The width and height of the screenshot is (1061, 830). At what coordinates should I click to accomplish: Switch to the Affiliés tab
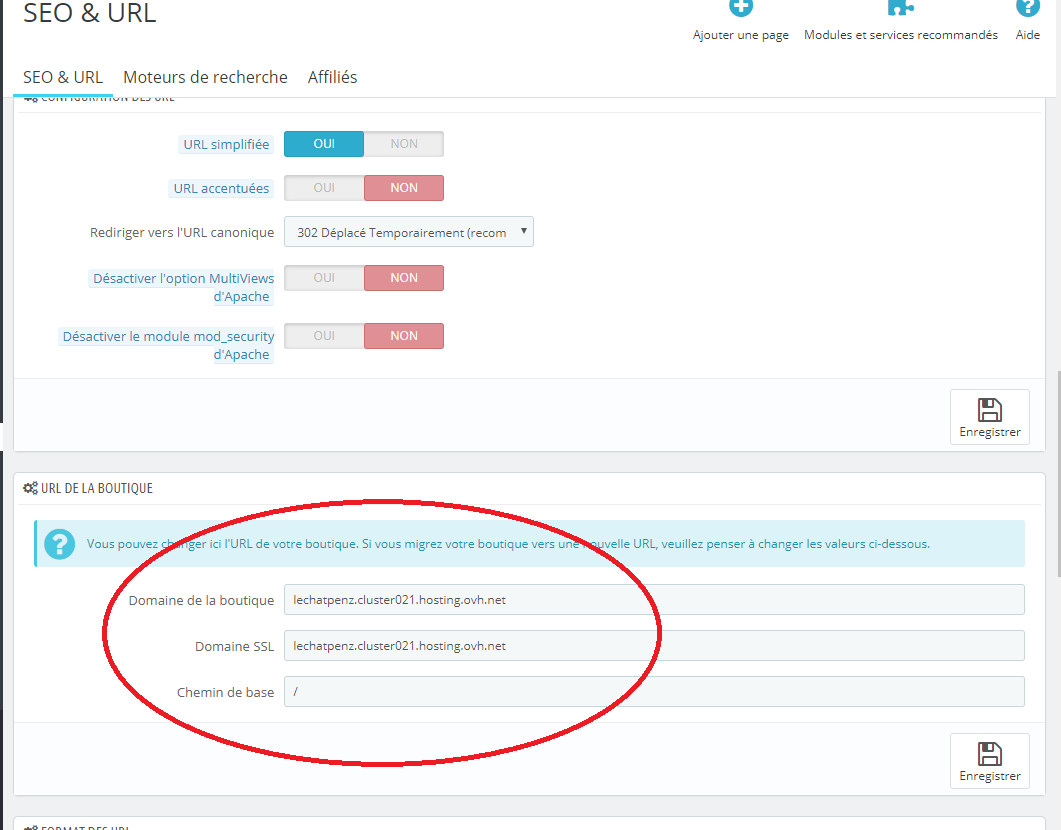click(332, 77)
